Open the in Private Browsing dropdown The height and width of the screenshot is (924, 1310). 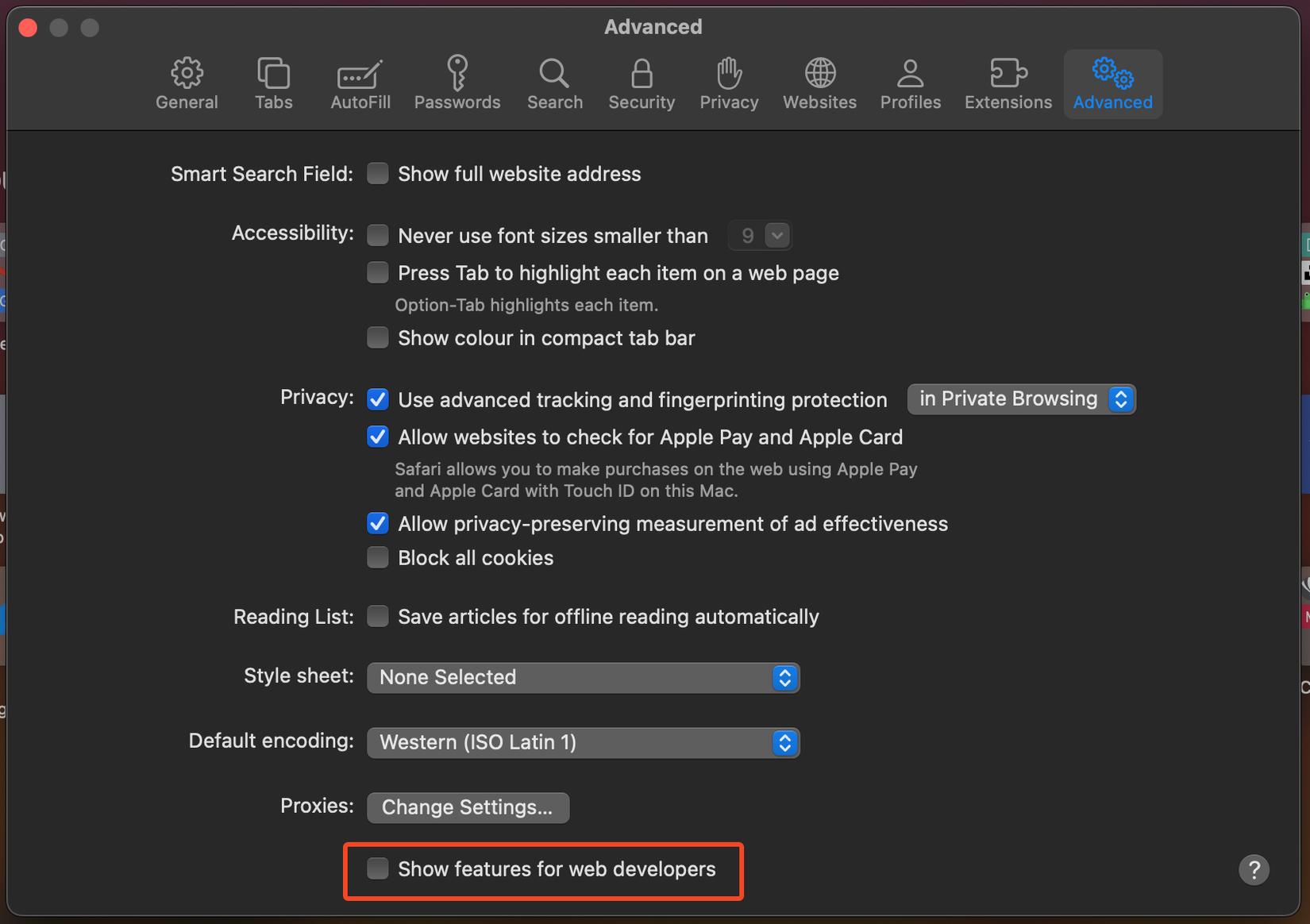(1021, 398)
